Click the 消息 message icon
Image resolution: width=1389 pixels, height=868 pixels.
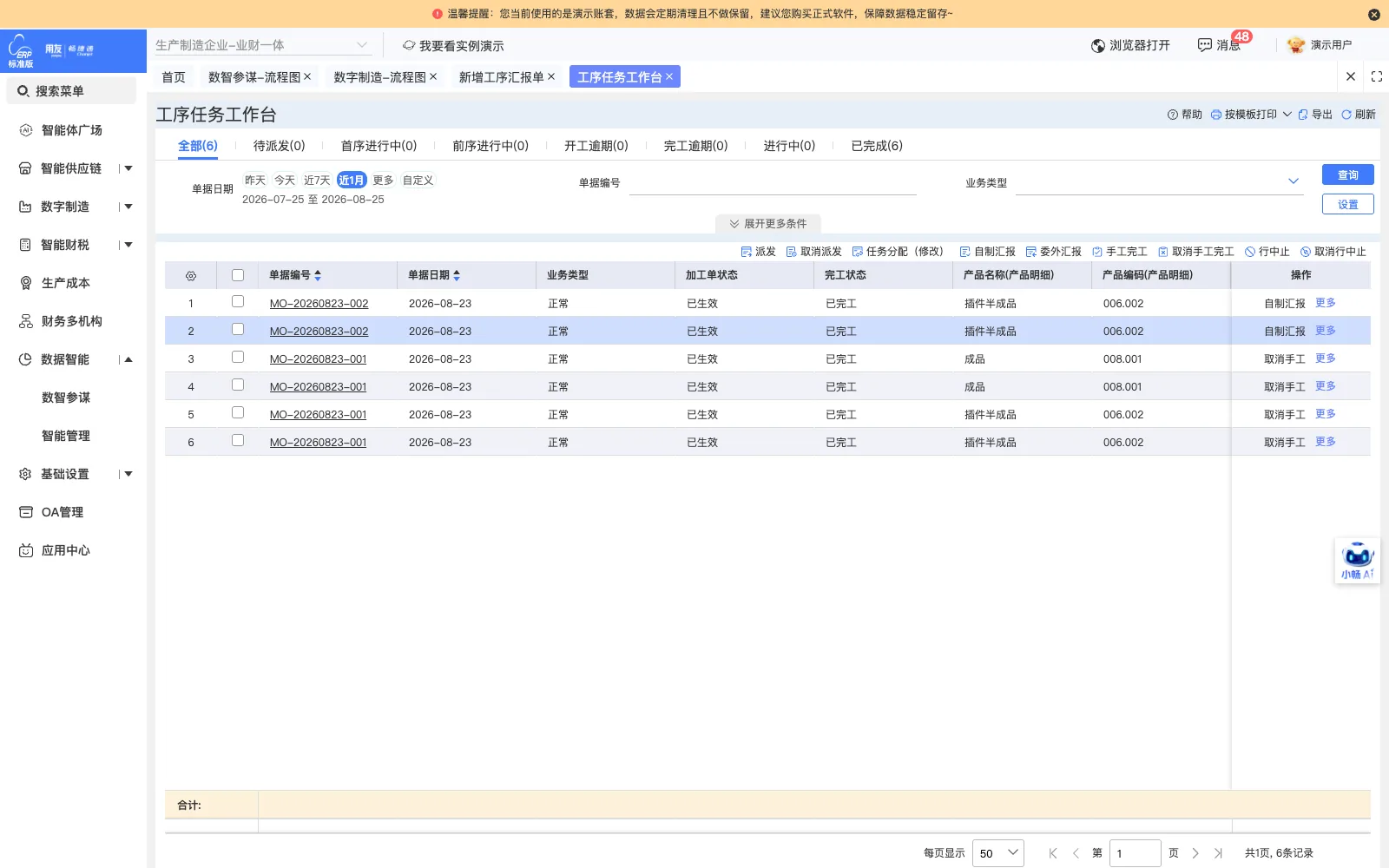[x=1204, y=45]
